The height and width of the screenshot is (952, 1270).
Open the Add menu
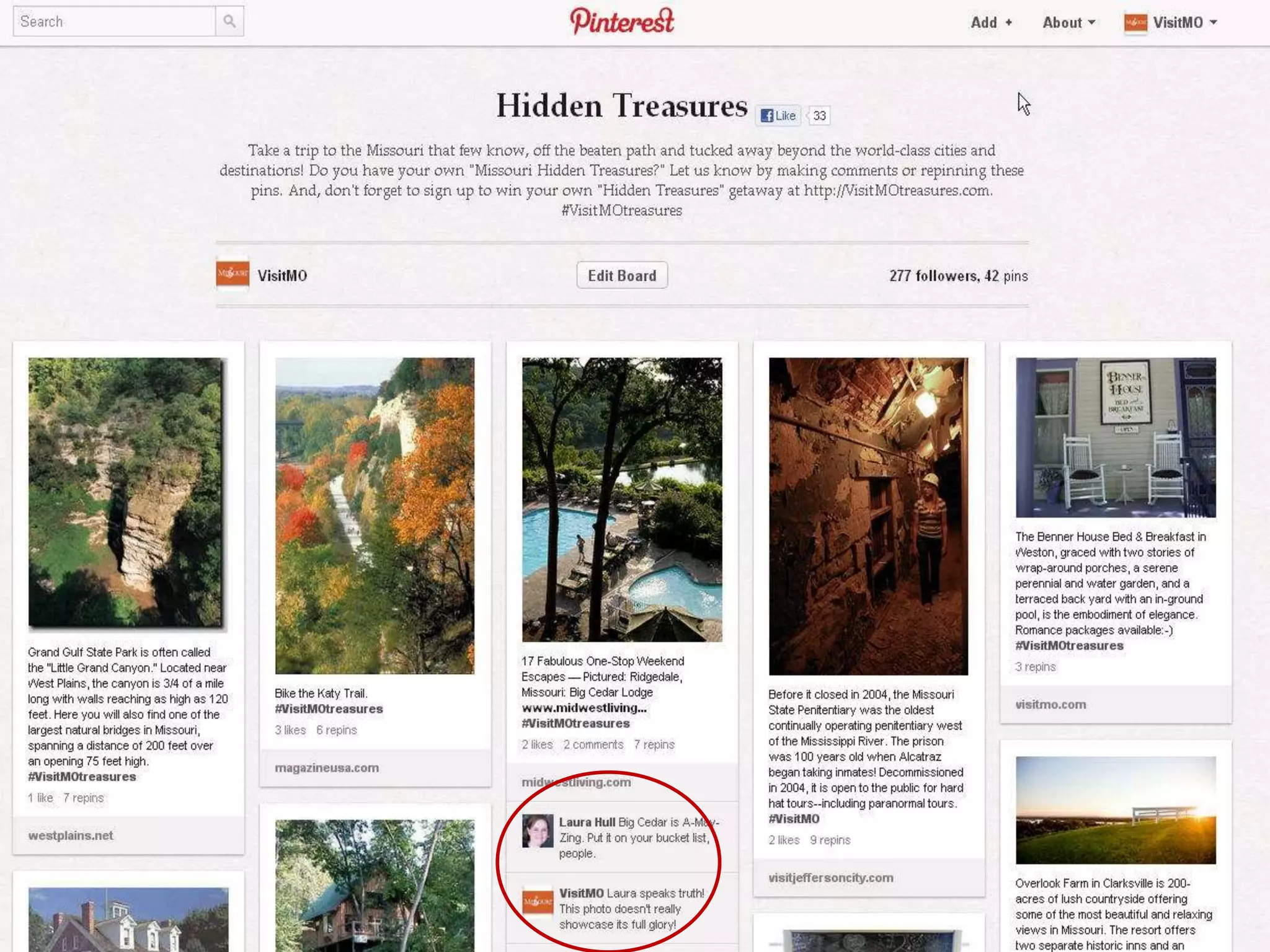(991, 22)
